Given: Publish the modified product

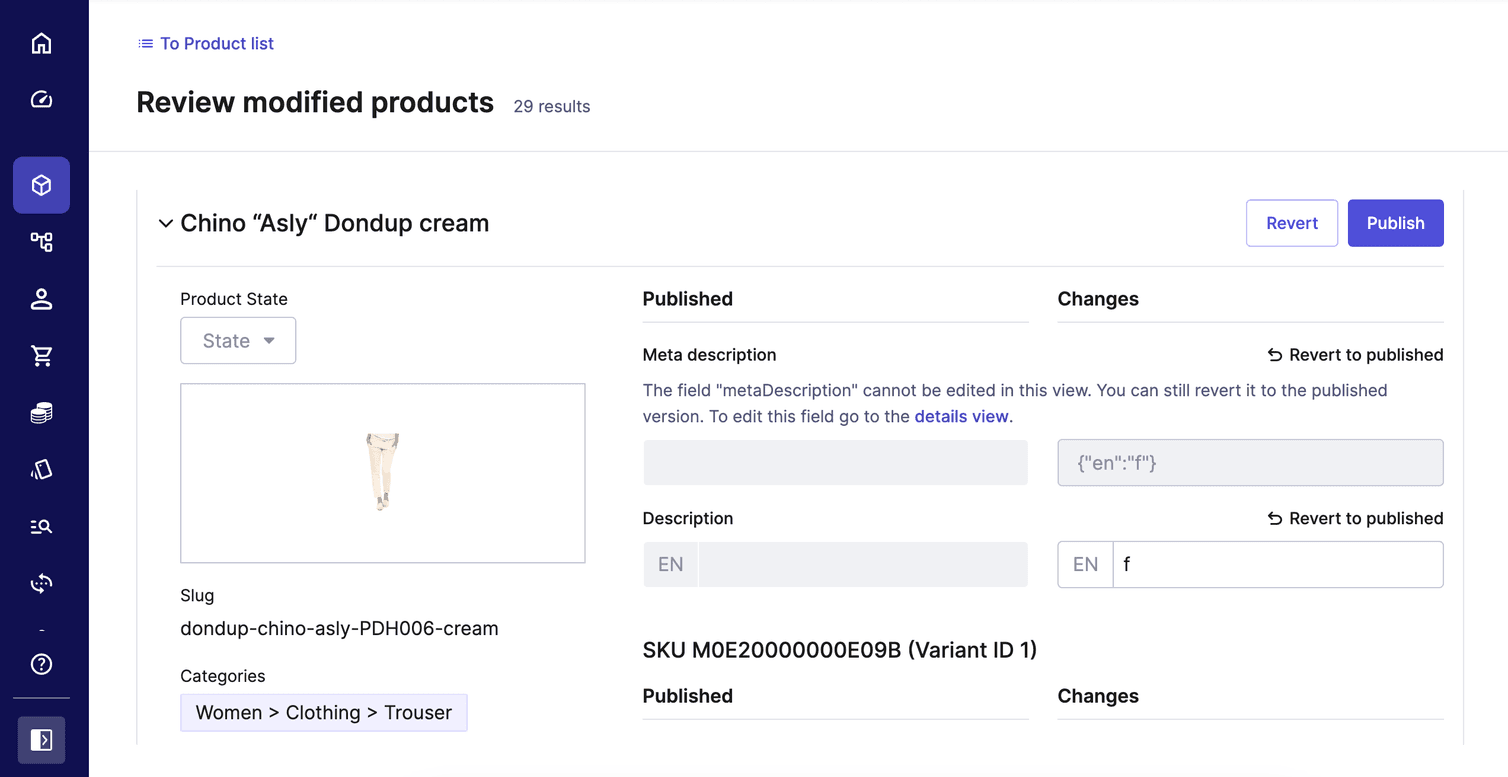Looking at the screenshot, I should point(1395,223).
